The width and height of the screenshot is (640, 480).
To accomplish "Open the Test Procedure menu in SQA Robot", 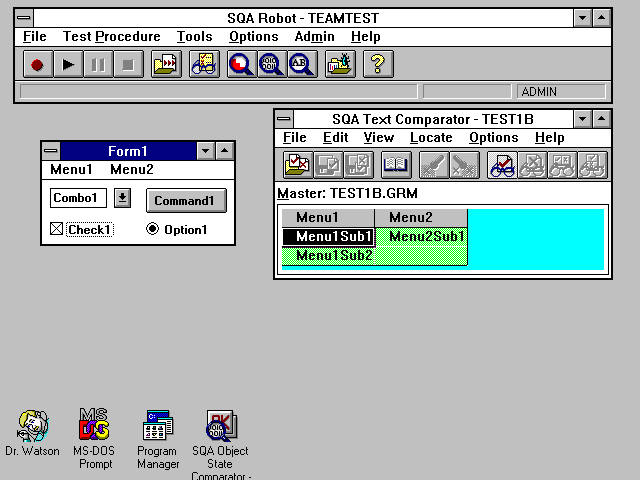I will pos(111,37).
